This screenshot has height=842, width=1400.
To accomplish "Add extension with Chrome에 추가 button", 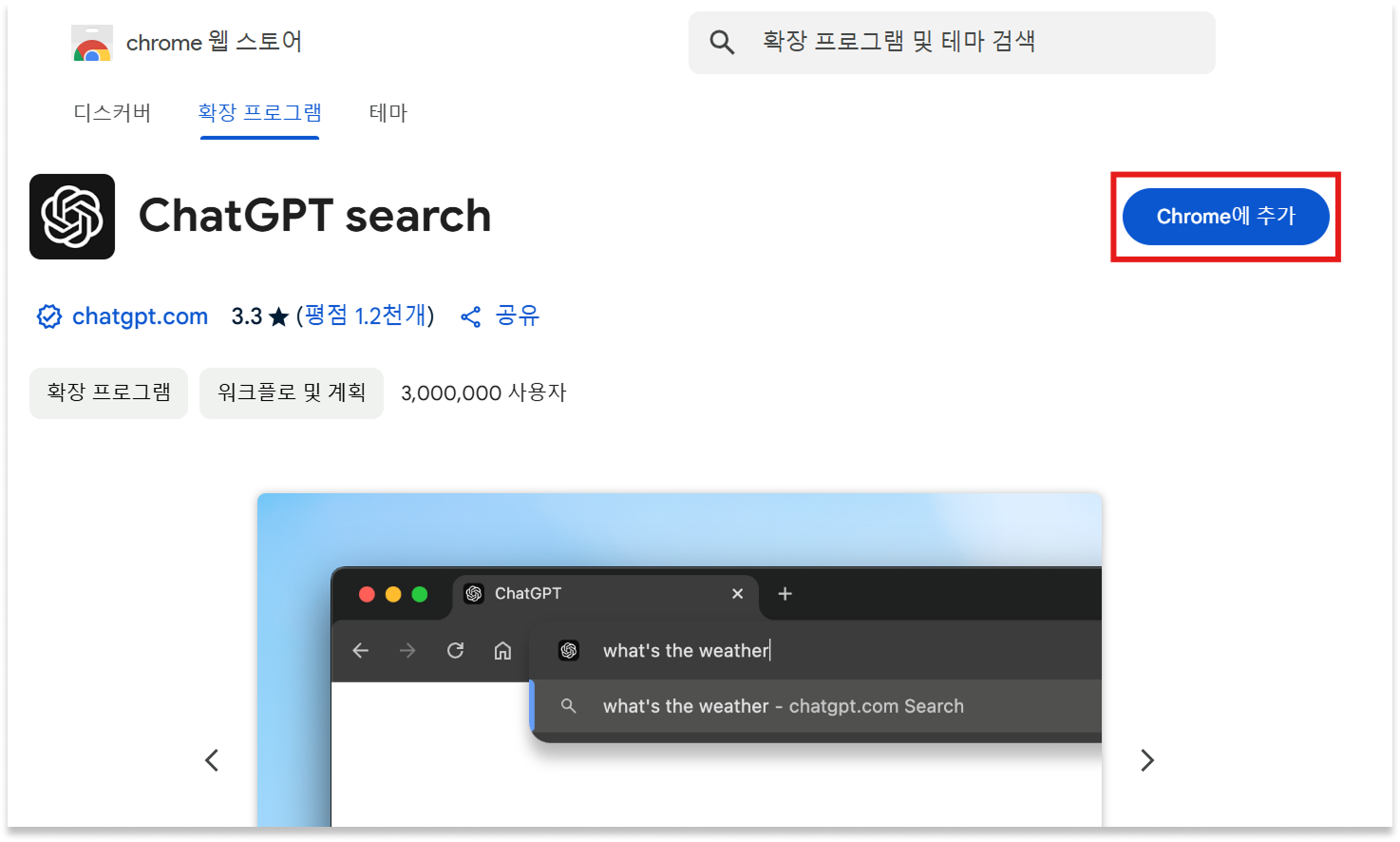I will point(1225,217).
